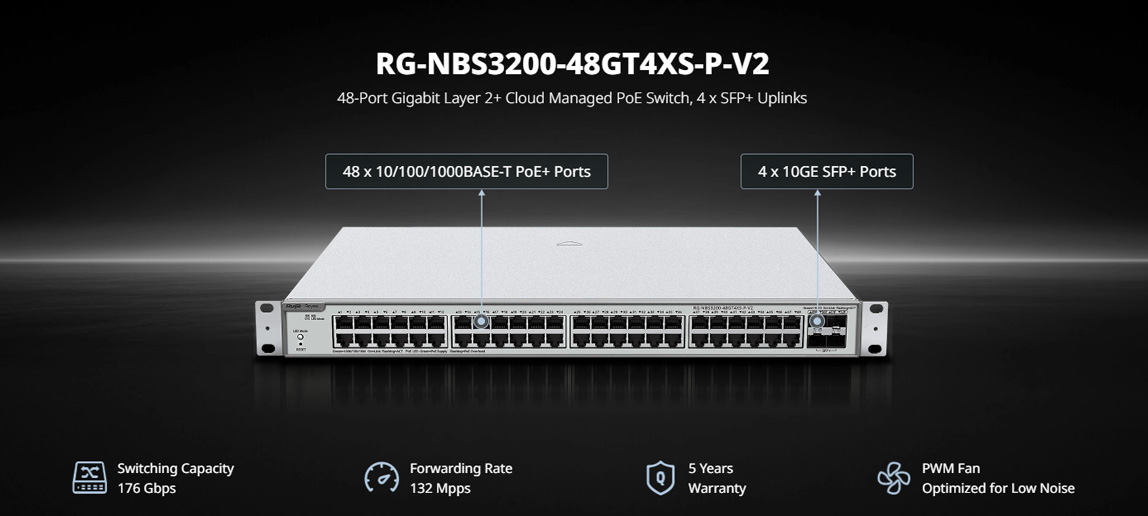This screenshot has height=516, width=1148.
Task: Click the Forwarding Rate speedometer icon
Action: (x=381, y=477)
